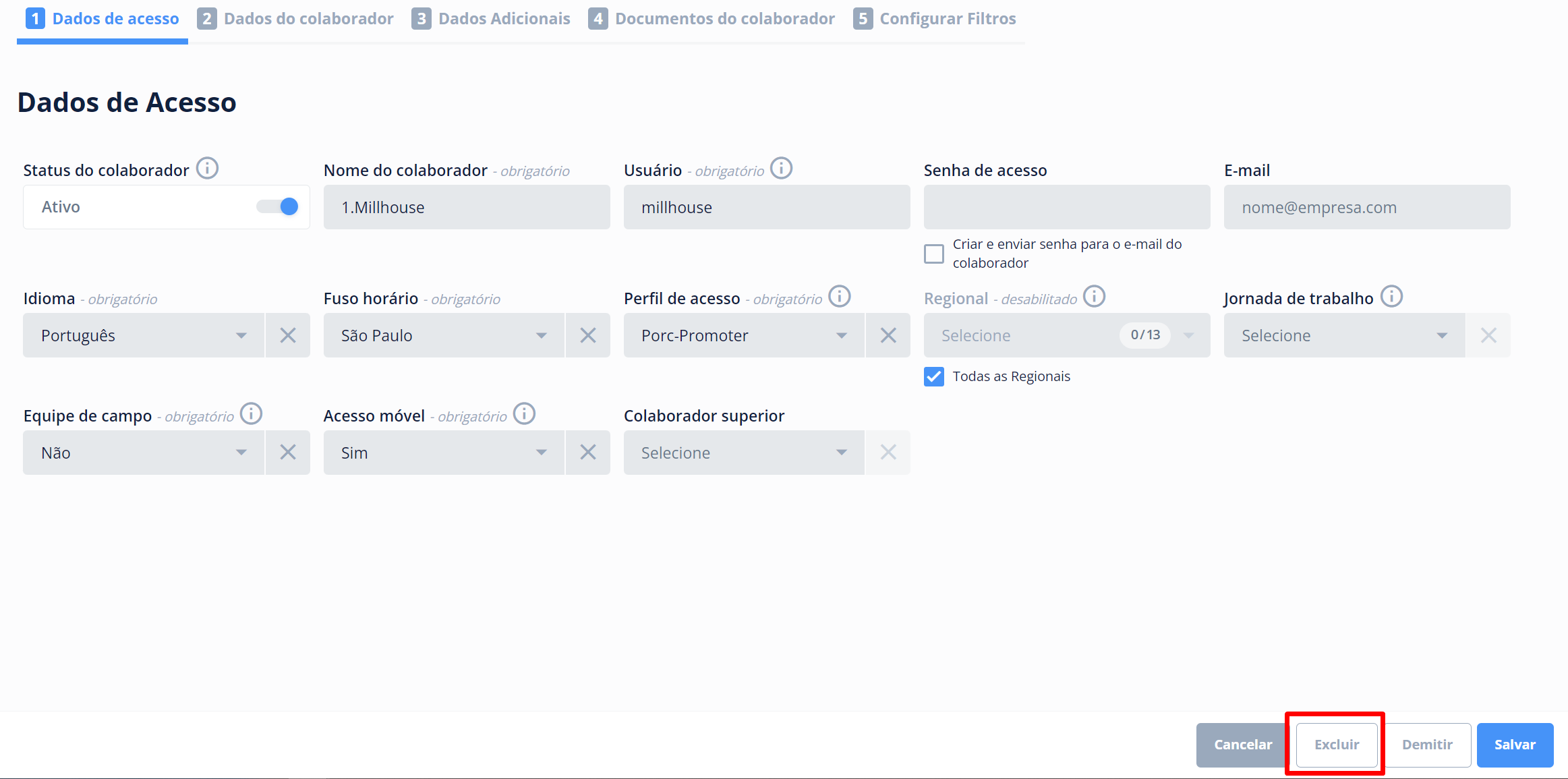1568x779 pixels.
Task: Uncheck Todas as Regionais checkbox
Action: coord(934,376)
